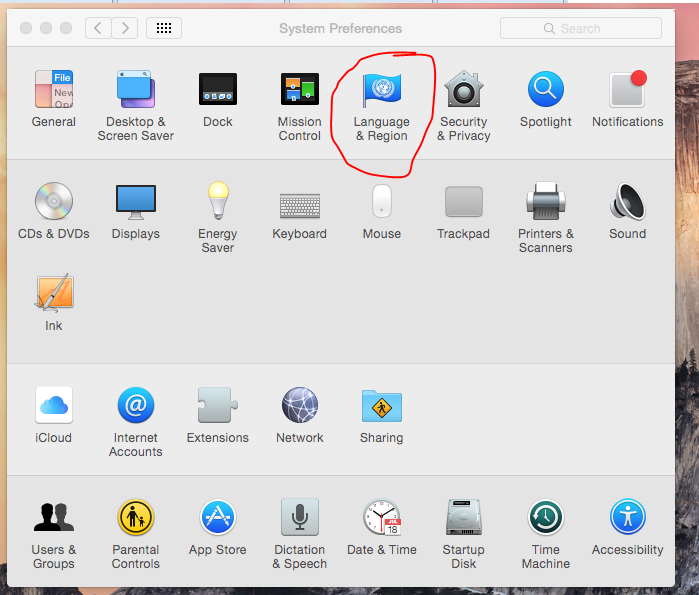Screen dimensions: 699x595
Task: Open the Mouse preferences pane
Action: [x=382, y=201]
